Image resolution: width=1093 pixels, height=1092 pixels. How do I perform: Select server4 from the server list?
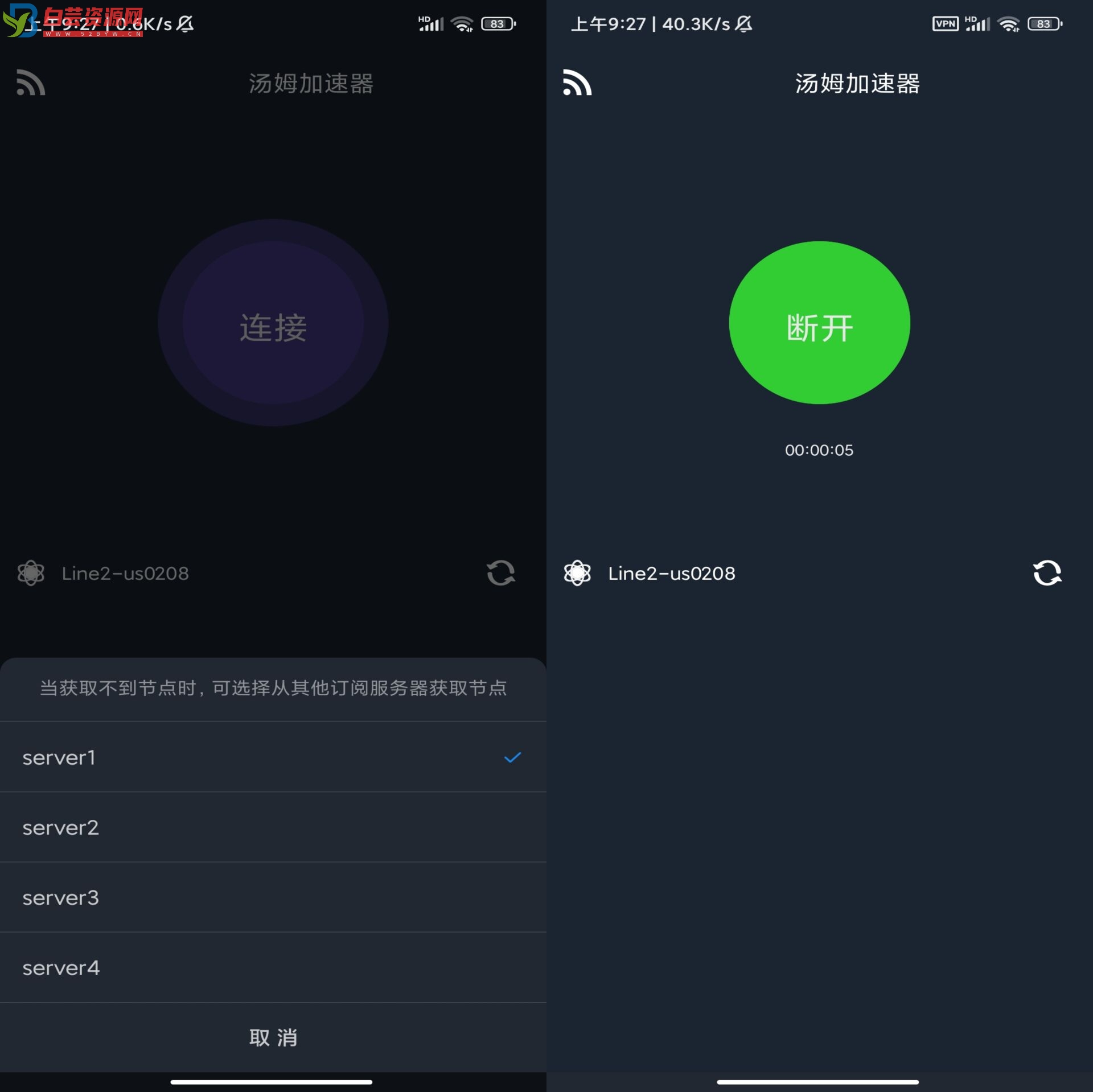273,967
